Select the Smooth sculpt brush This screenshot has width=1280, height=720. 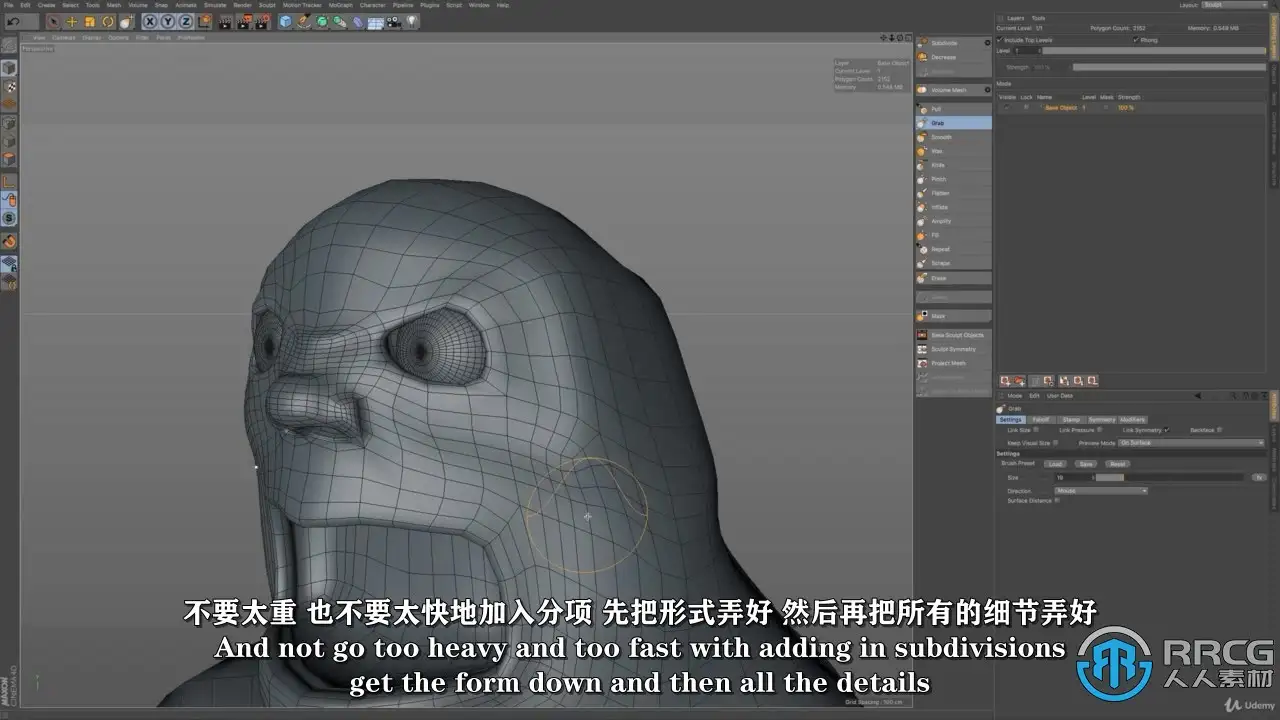click(941, 137)
